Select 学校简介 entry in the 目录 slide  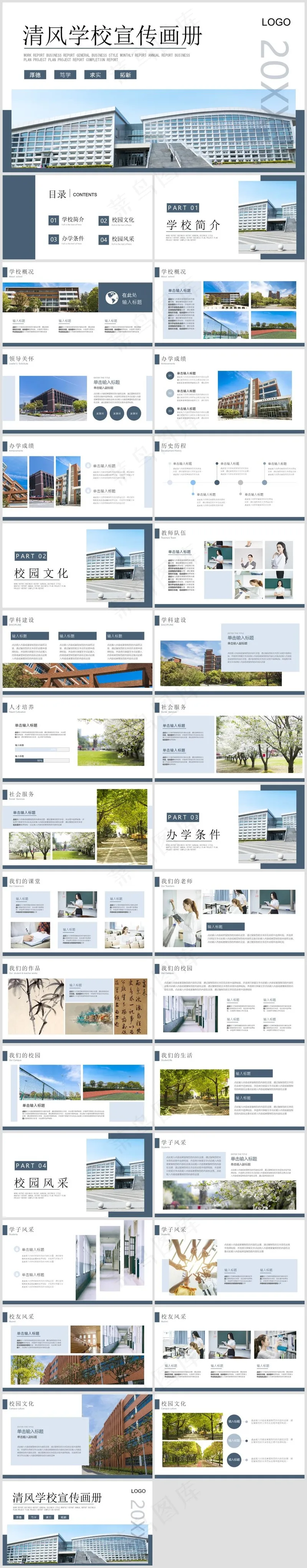click(73, 219)
